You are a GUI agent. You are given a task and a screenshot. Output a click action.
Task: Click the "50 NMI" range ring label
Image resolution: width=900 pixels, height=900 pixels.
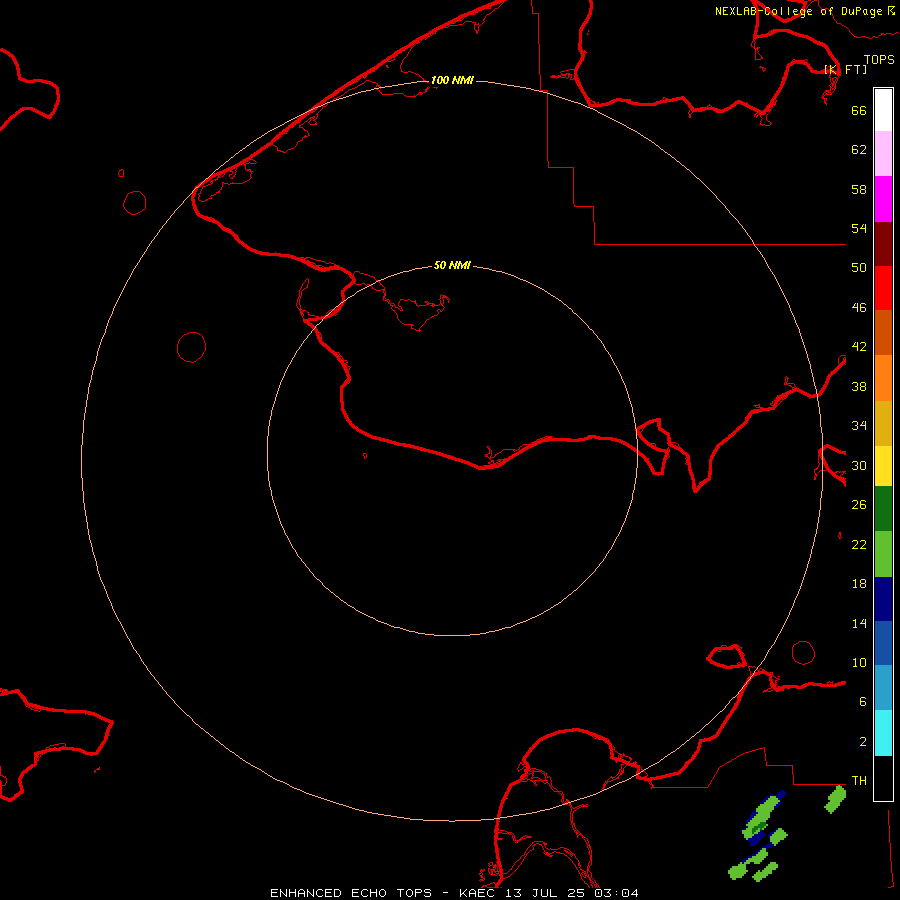point(452,265)
